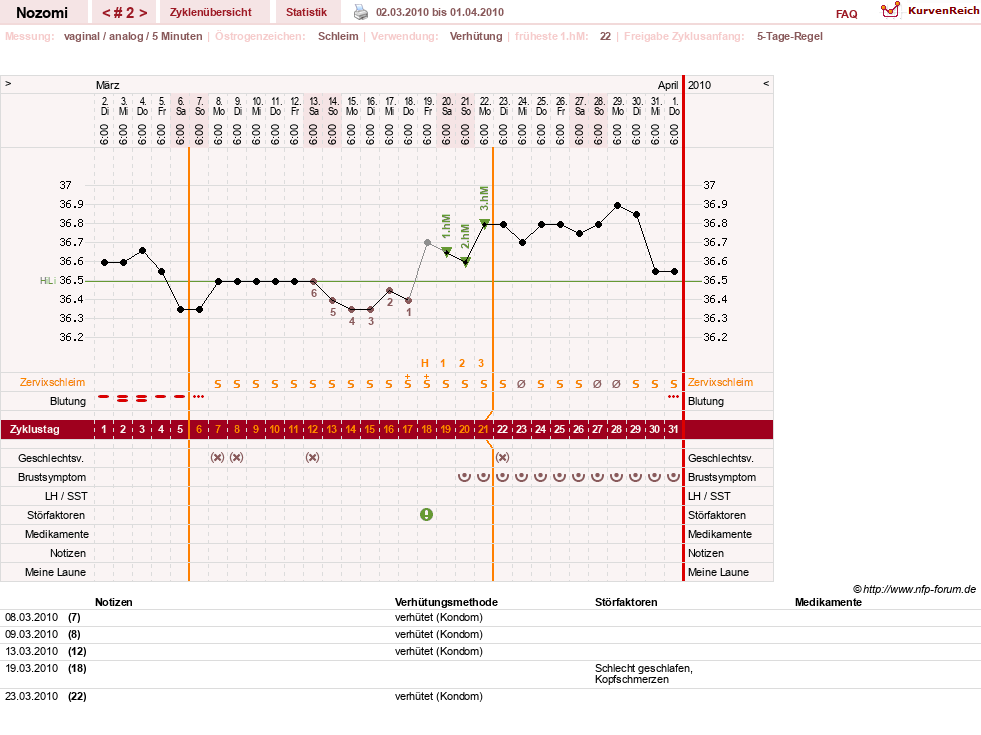Image resolution: width=981 pixels, height=735 pixels.
Task: Click the left Störfaktoren row label
Action: click(x=56, y=515)
